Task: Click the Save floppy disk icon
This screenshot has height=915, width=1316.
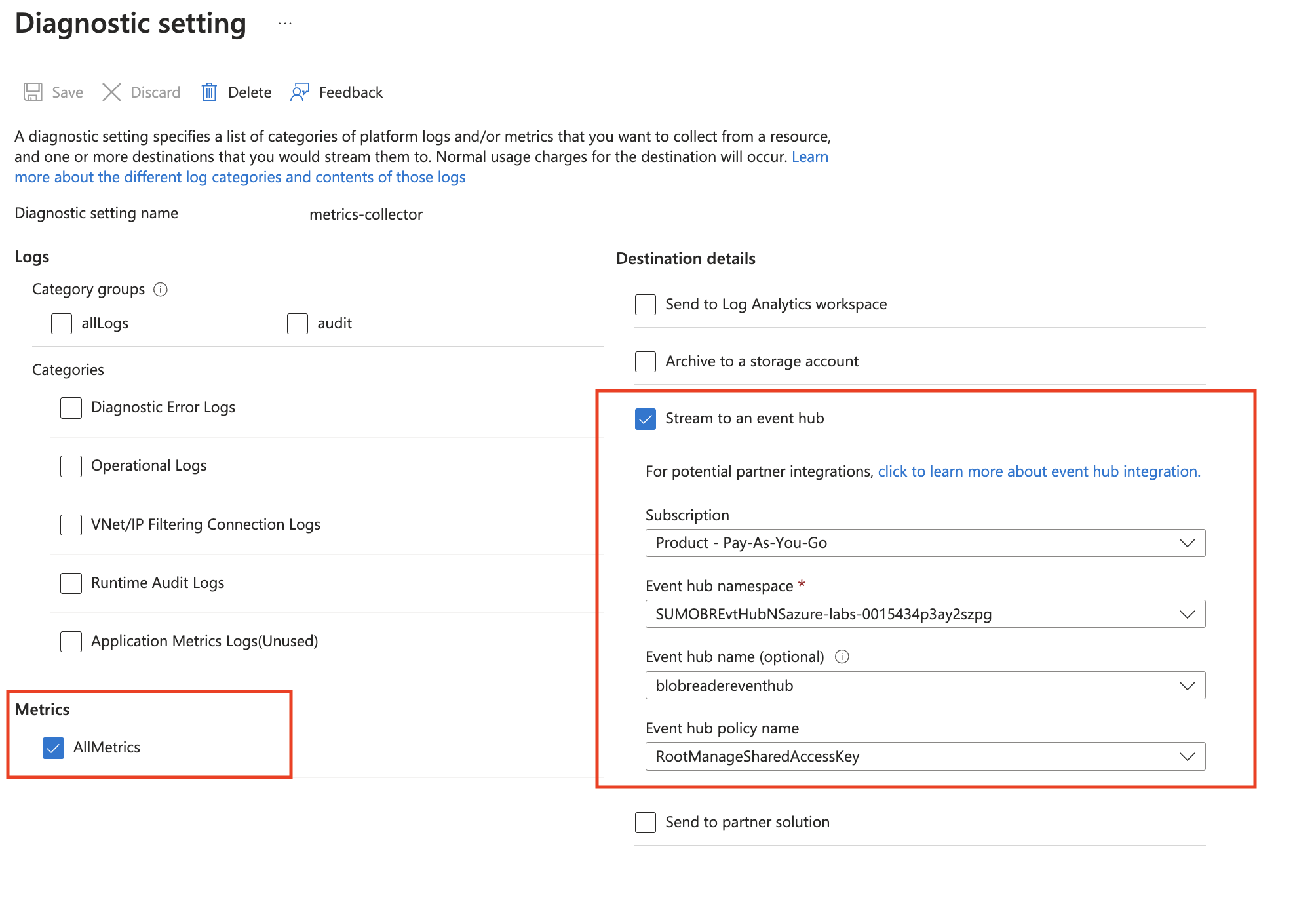Action: (x=33, y=92)
